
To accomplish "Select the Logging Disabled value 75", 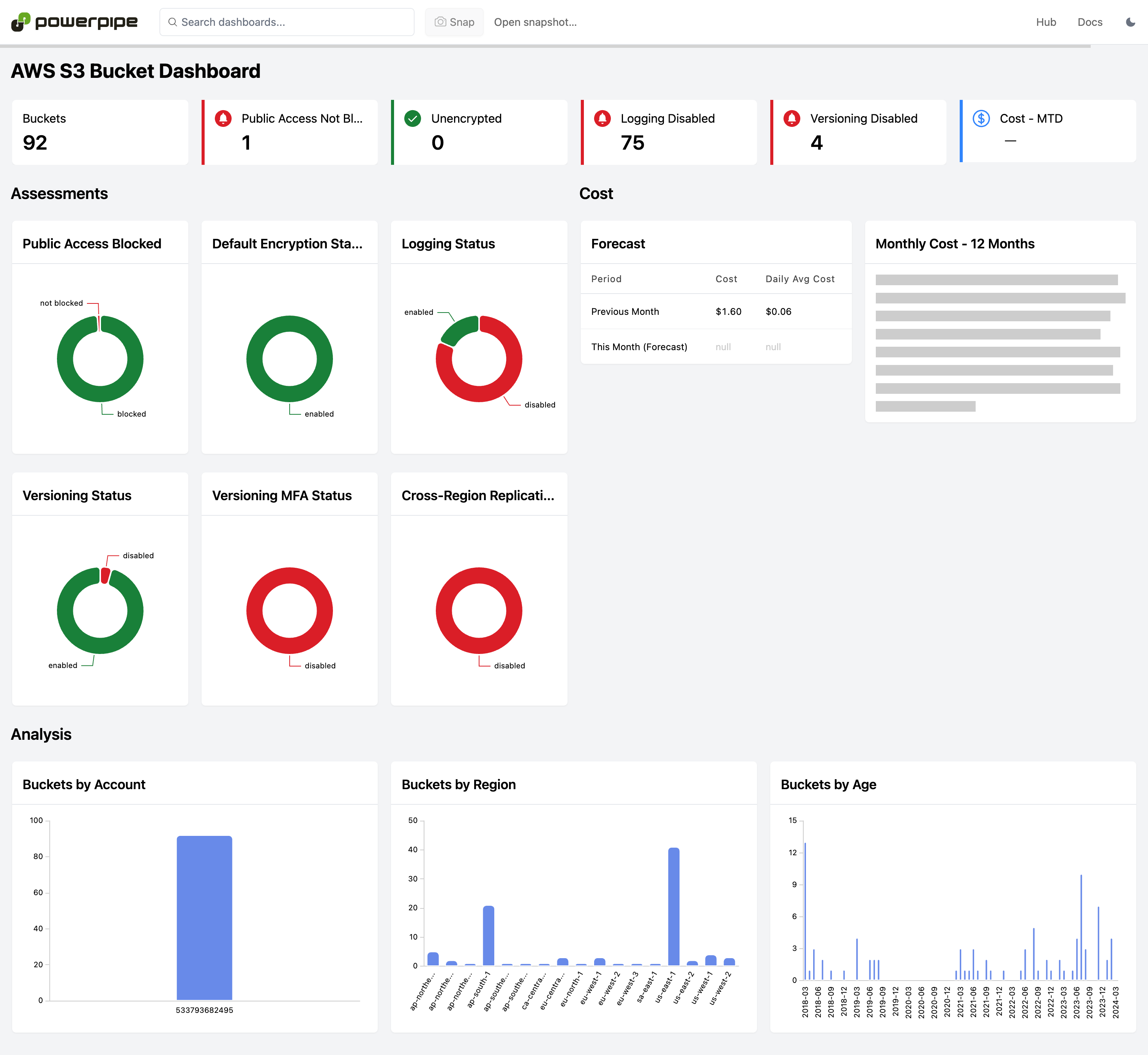I will (632, 143).
